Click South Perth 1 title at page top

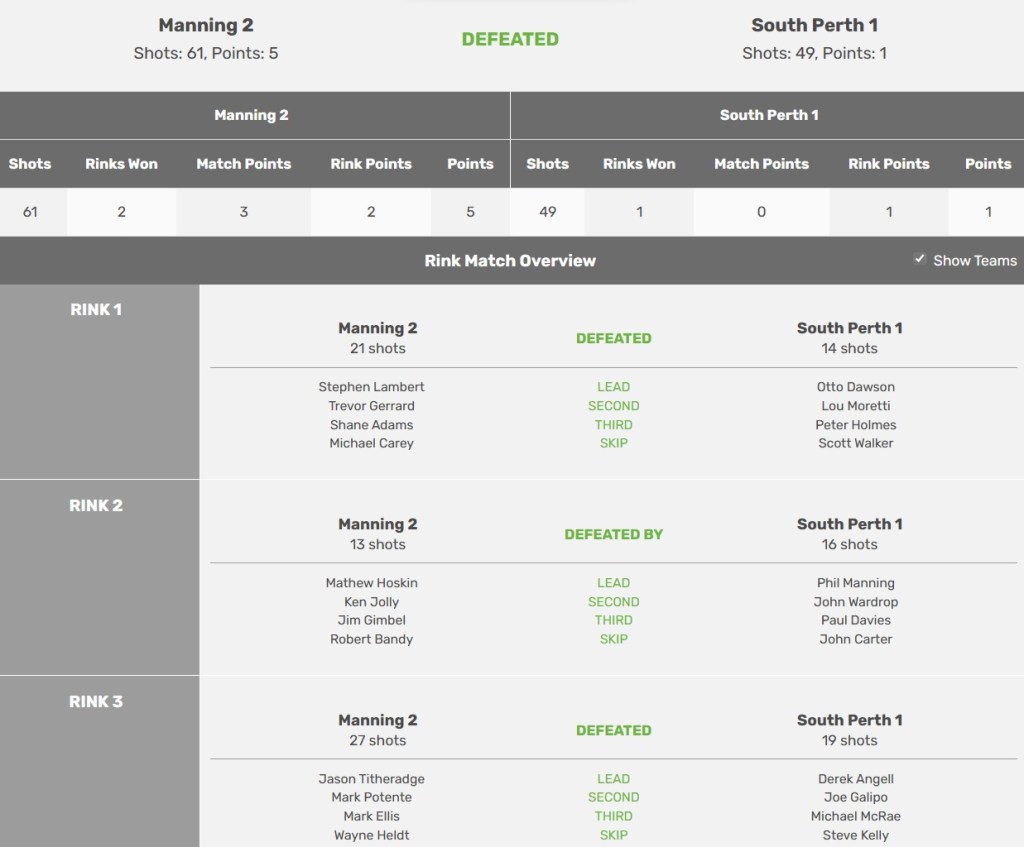pyautogui.click(x=814, y=25)
